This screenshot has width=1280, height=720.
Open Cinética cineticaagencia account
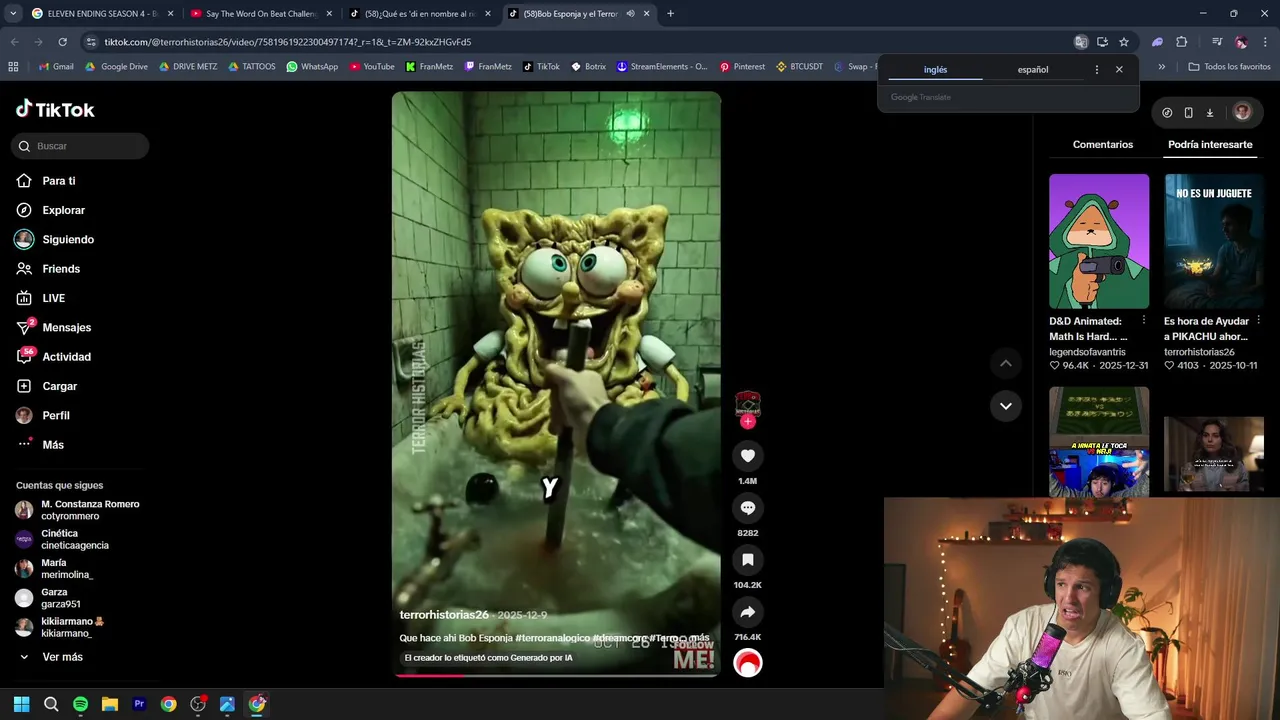coord(62,539)
